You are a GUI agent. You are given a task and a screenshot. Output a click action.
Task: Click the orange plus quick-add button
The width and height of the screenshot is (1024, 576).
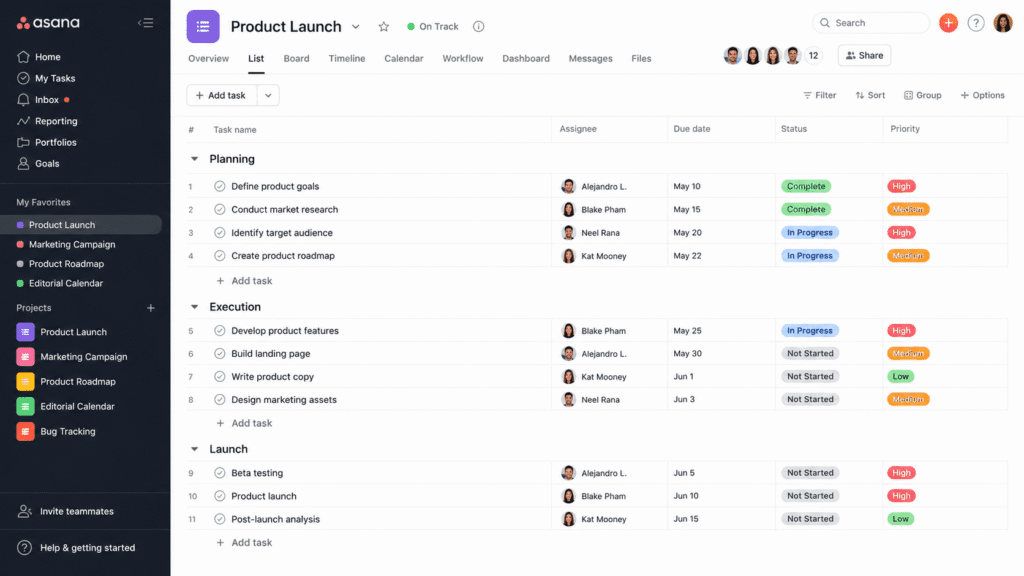click(948, 23)
